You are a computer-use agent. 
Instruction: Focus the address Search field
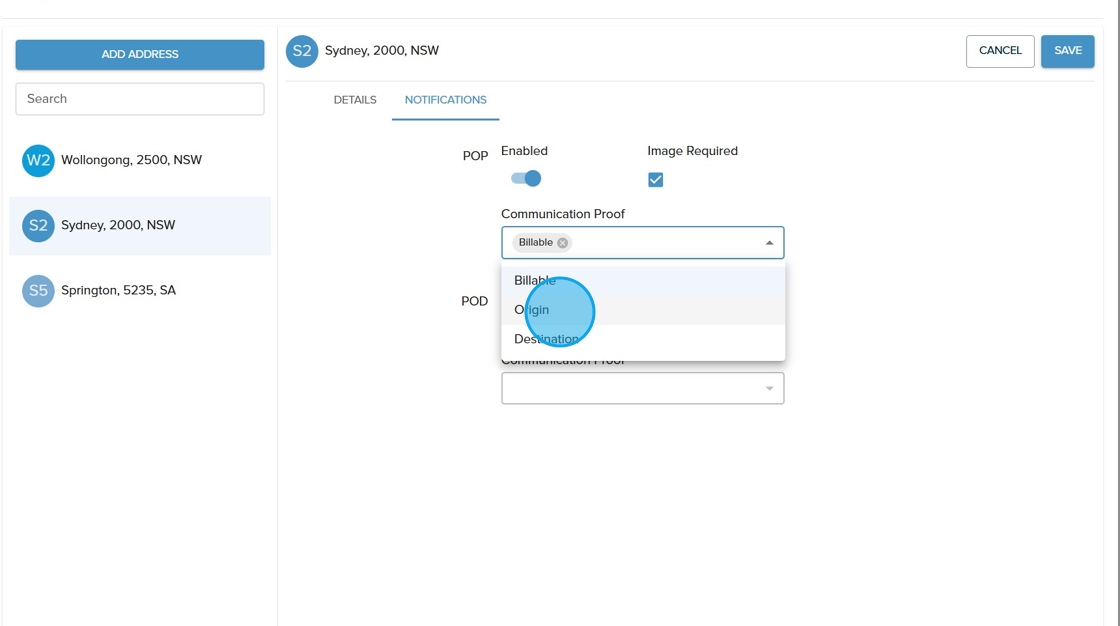click(x=140, y=99)
